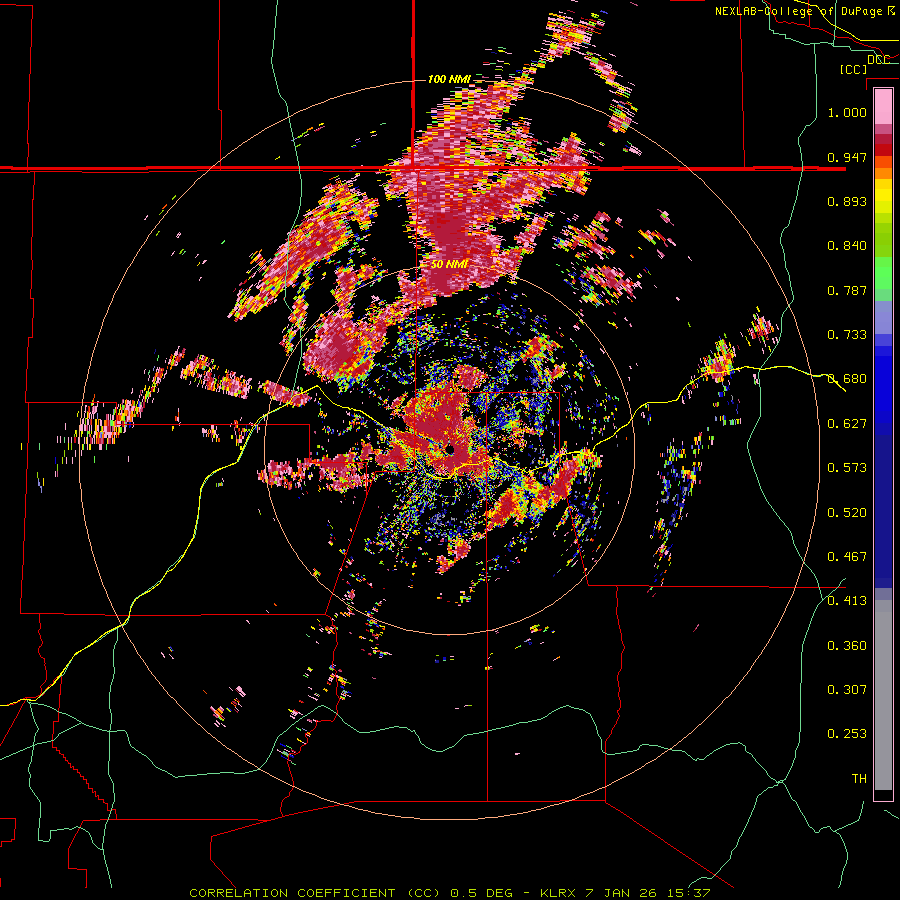The height and width of the screenshot is (900, 900).
Task: Click the black radar site dot at center
Action: click(450, 449)
